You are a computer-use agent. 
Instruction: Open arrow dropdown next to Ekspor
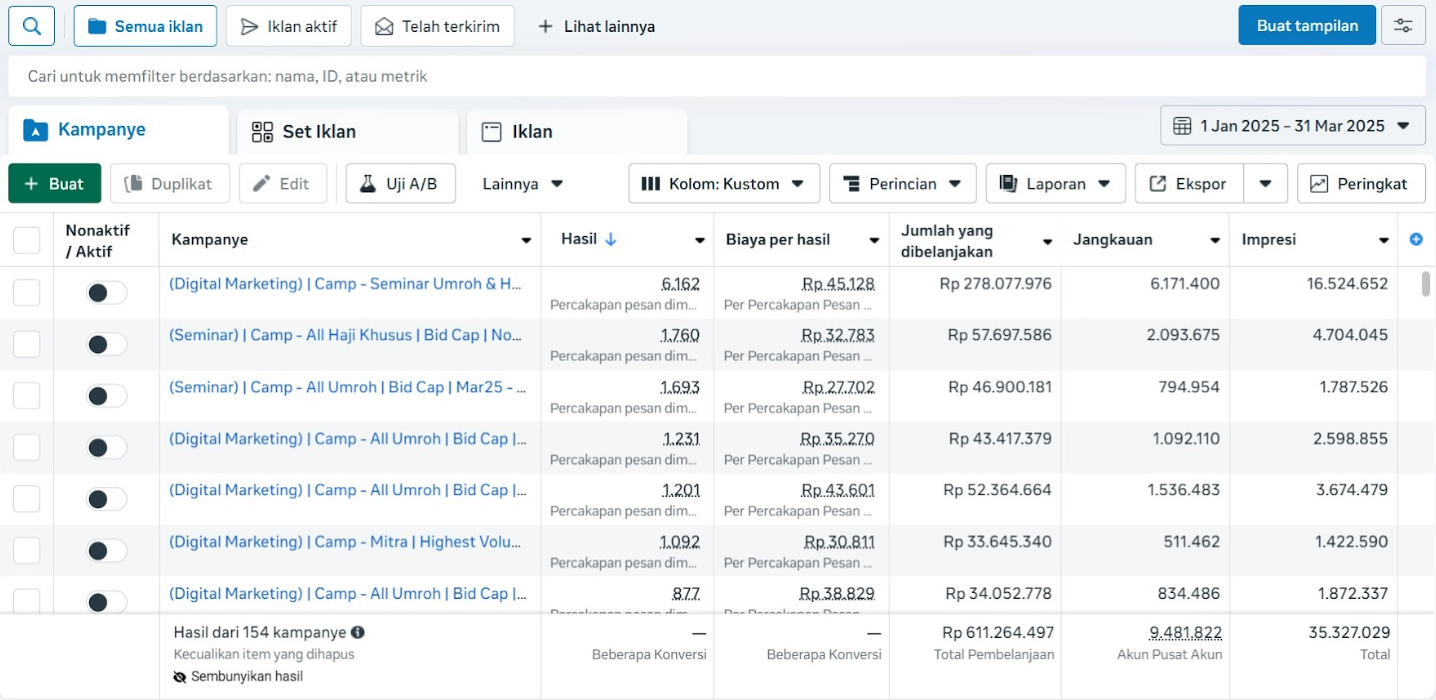tap(1265, 184)
